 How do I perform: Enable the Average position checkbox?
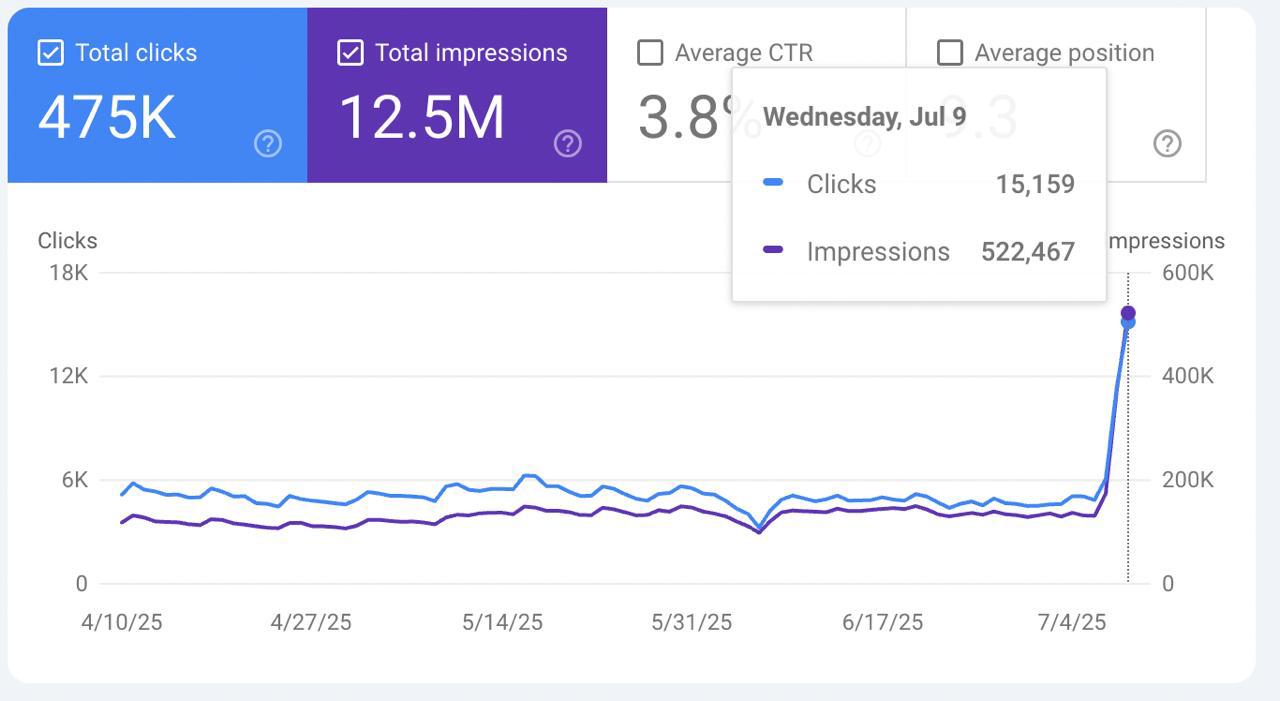point(950,53)
